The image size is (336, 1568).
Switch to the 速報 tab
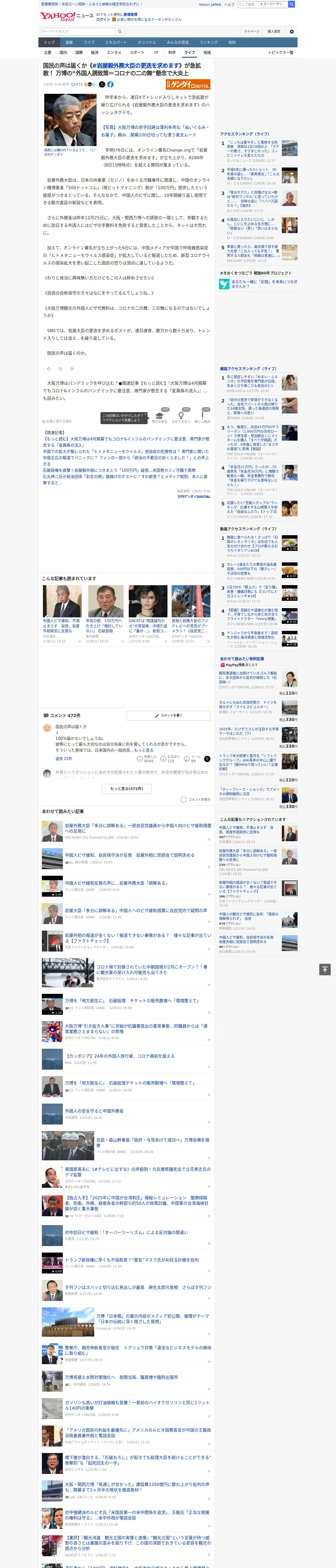[x=69, y=43]
